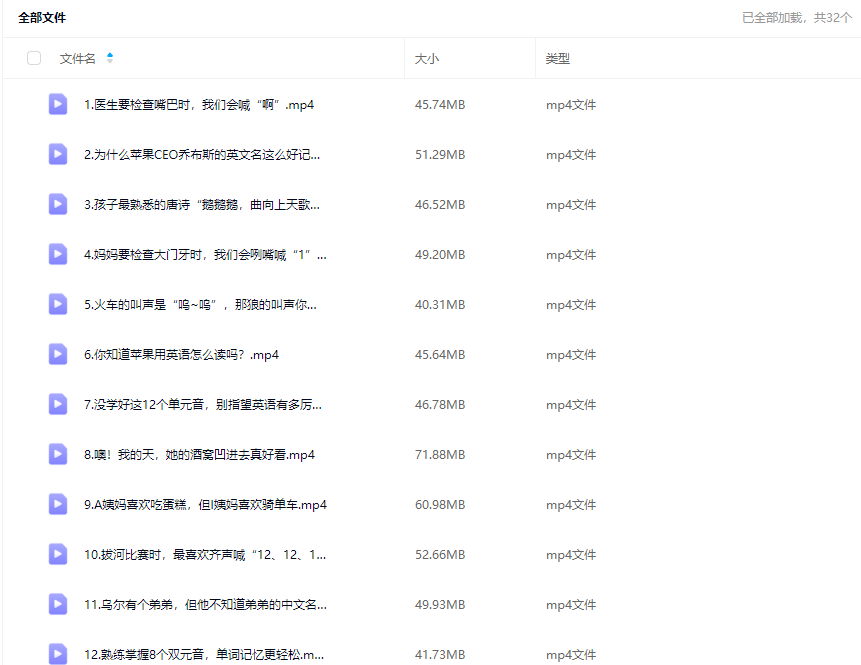The height and width of the screenshot is (665, 861).
Task: Tick the select-all checkbox in the header
Action: click(x=34, y=58)
